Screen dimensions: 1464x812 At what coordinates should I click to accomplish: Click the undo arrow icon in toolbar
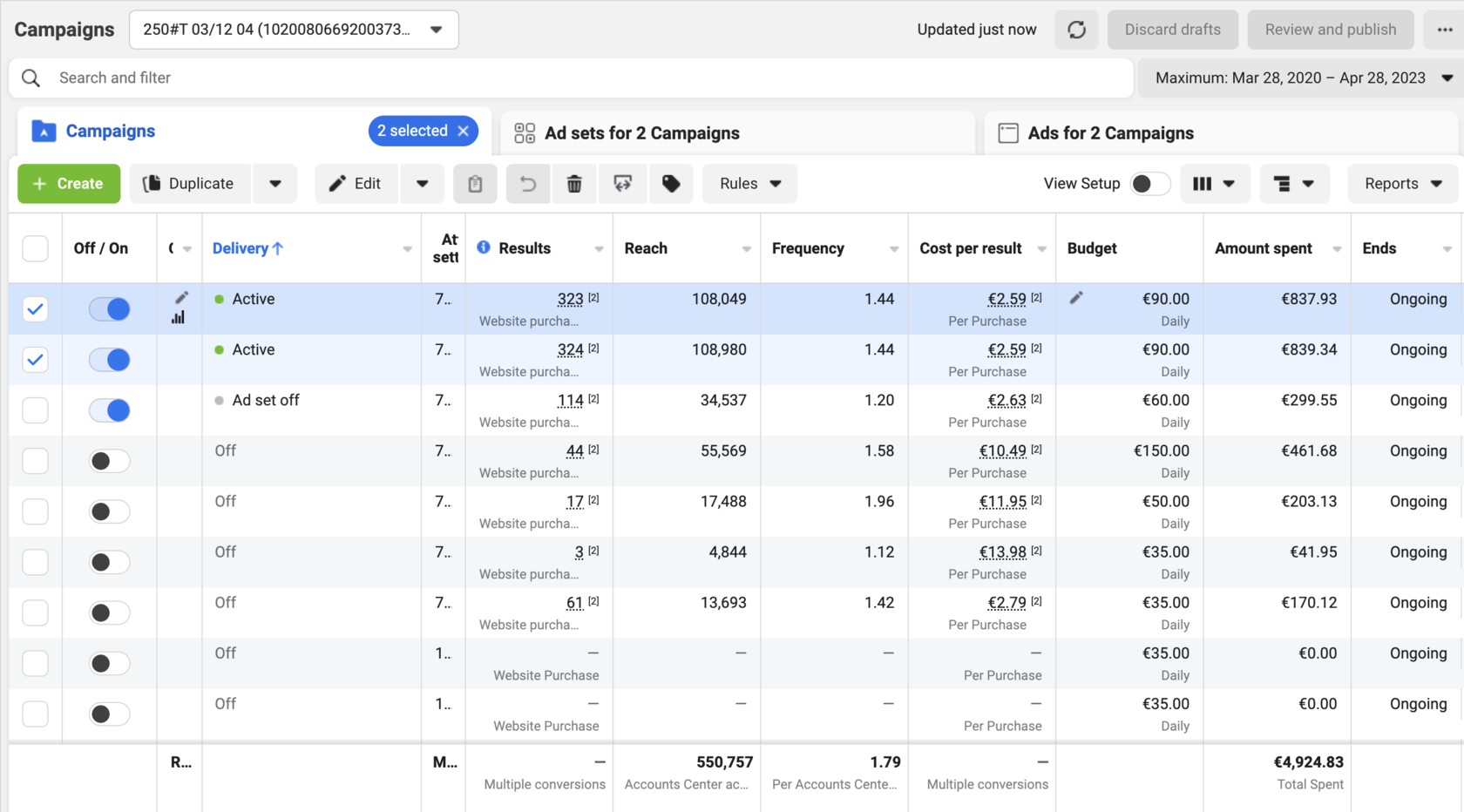pos(527,184)
